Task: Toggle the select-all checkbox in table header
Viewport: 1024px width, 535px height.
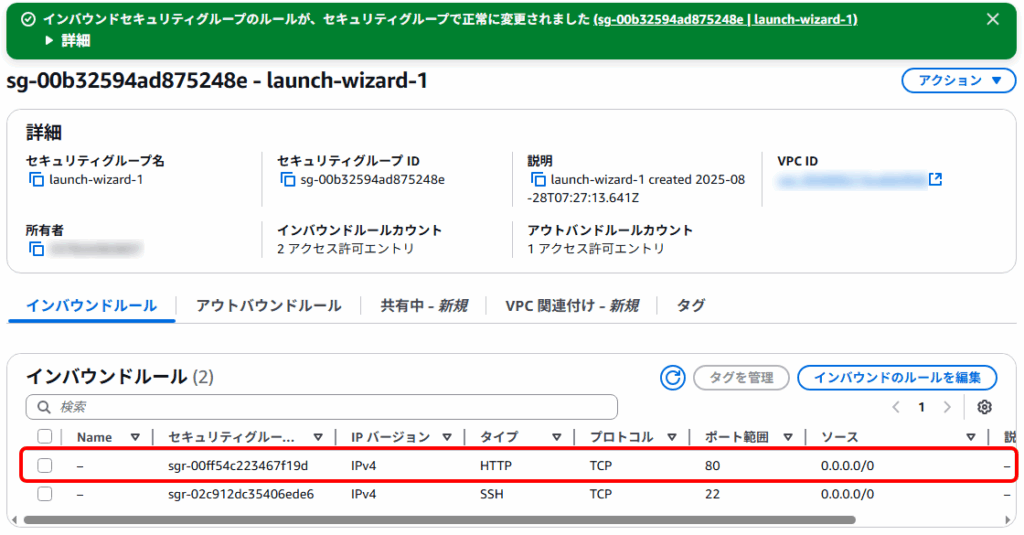Action: pyautogui.click(x=45, y=436)
